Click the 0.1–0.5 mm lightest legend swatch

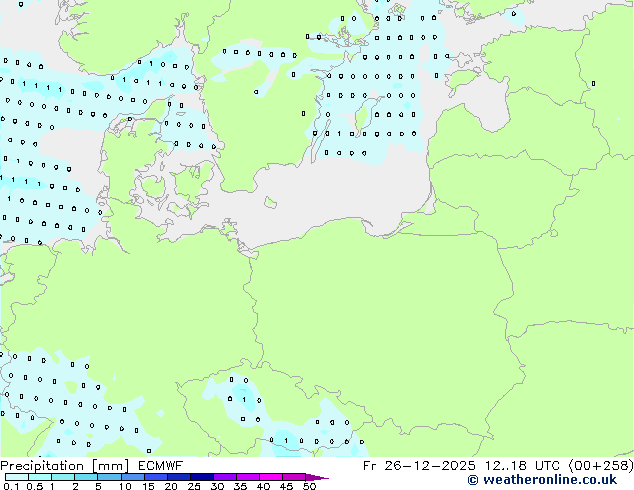point(17,477)
